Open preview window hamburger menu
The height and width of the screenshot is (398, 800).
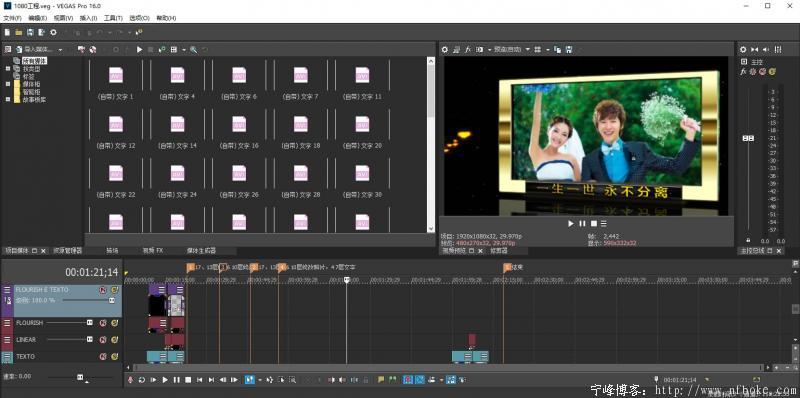coord(604,223)
